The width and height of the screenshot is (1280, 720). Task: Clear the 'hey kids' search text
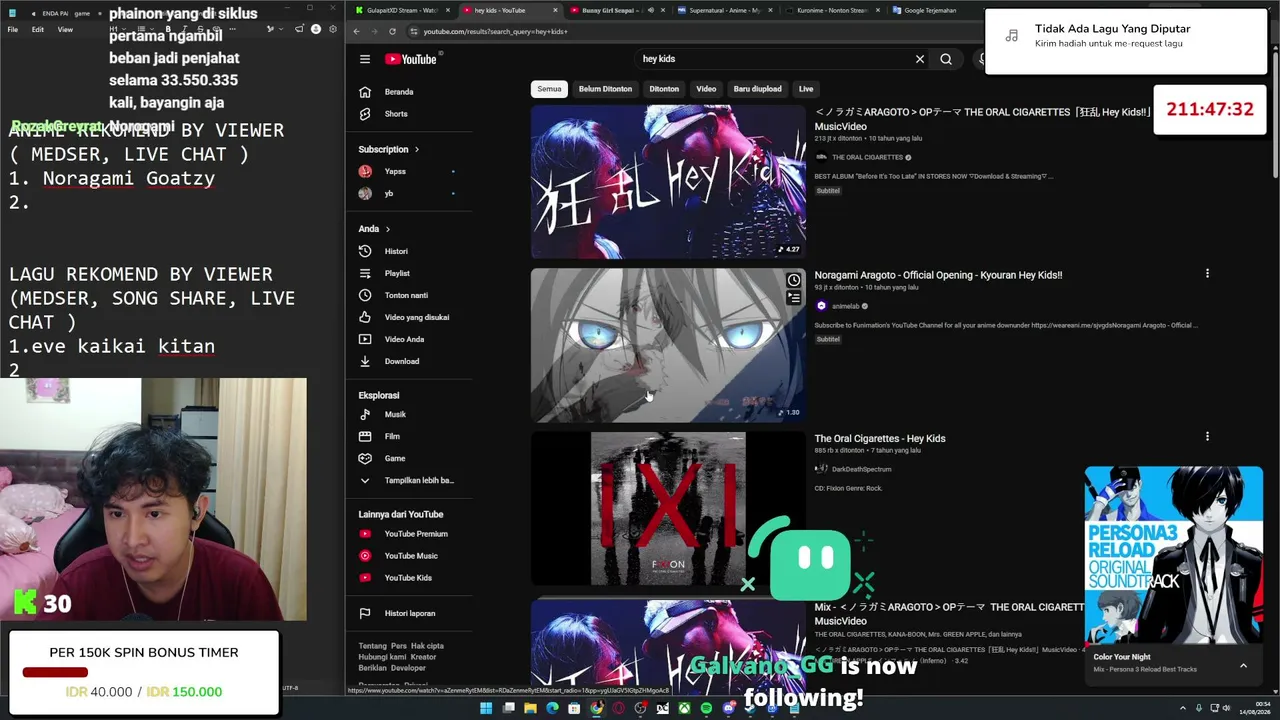click(x=920, y=59)
